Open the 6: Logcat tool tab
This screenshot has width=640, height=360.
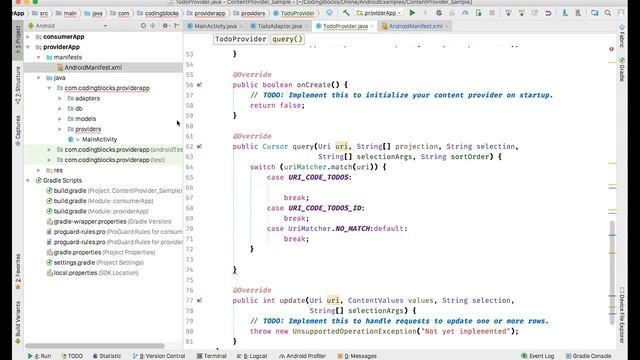coord(252,356)
